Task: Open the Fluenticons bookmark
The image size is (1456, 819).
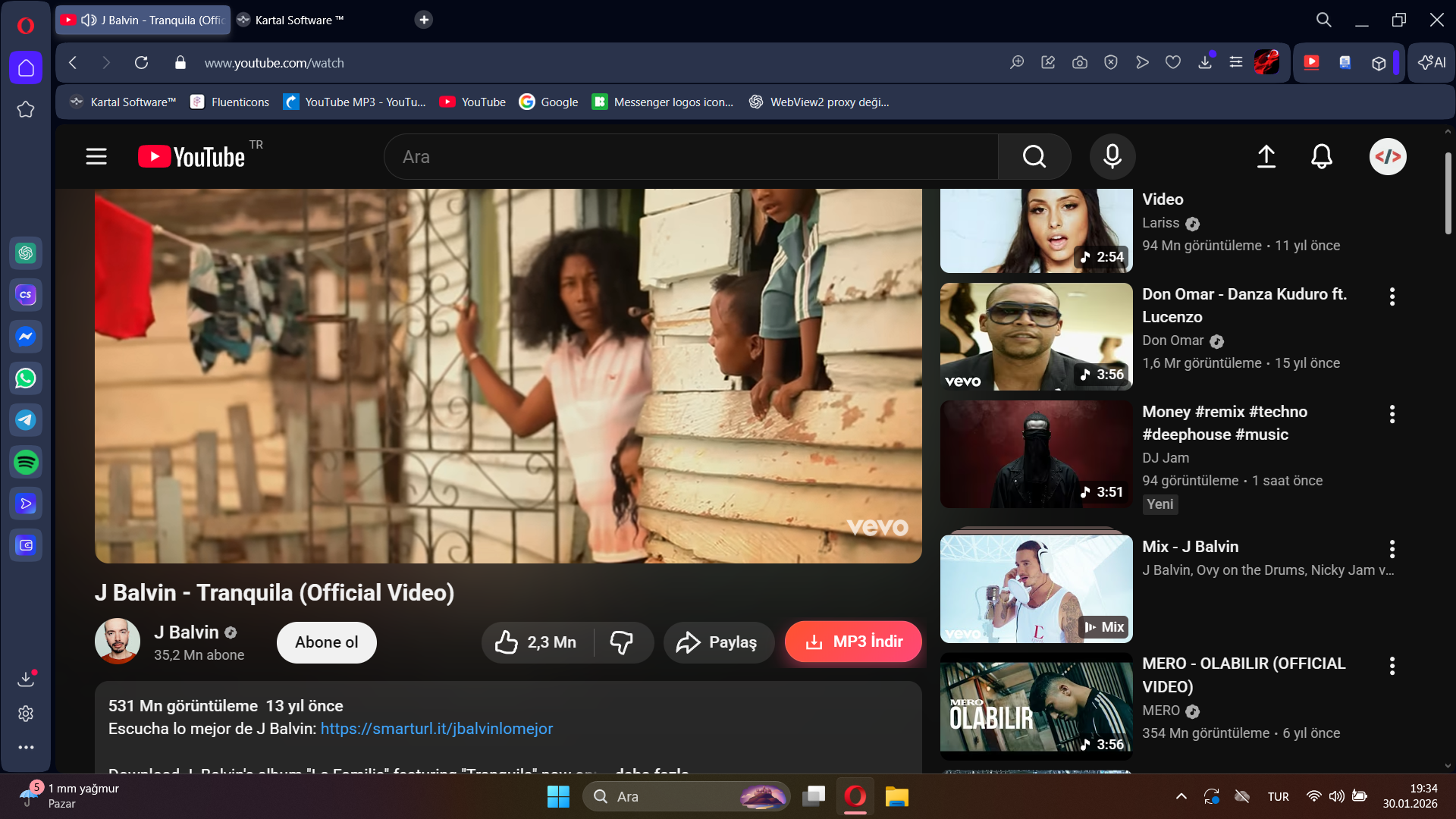Action: (230, 102)
